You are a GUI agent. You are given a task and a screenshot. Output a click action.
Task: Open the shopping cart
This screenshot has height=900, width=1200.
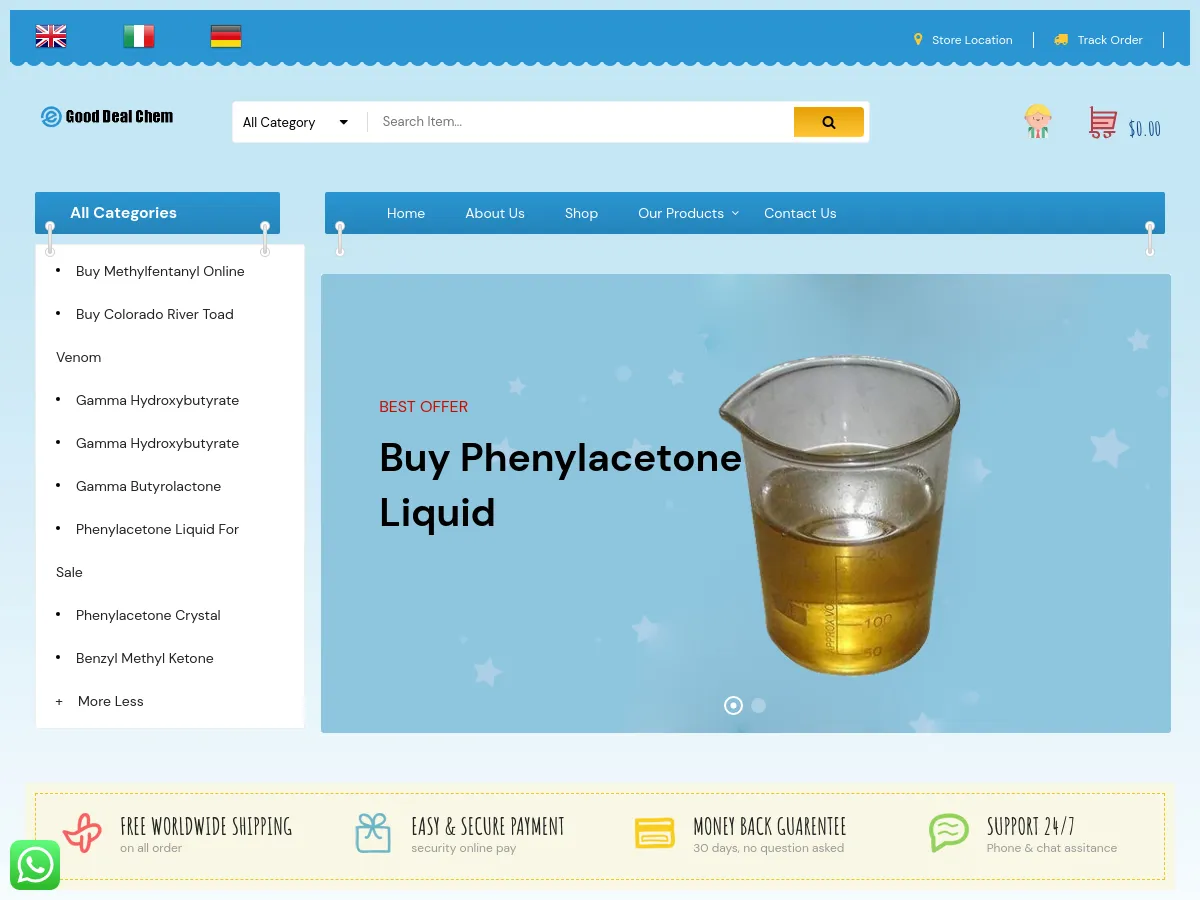[x=1102, y=122]
